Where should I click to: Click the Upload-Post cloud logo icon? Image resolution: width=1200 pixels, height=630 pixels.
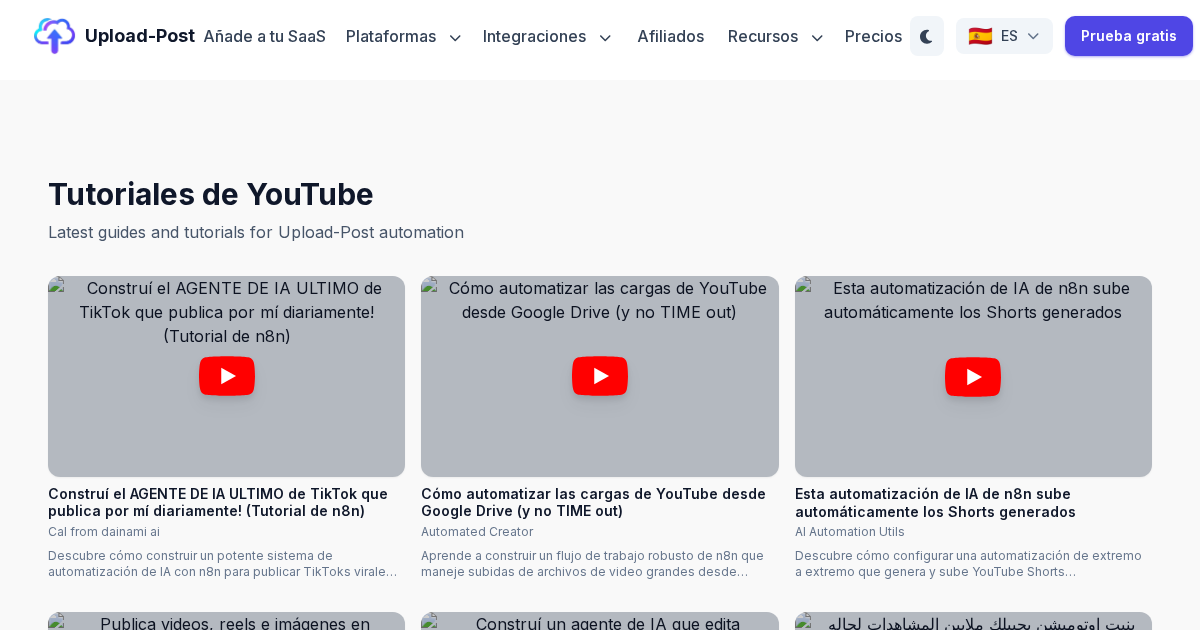(54, 36)
